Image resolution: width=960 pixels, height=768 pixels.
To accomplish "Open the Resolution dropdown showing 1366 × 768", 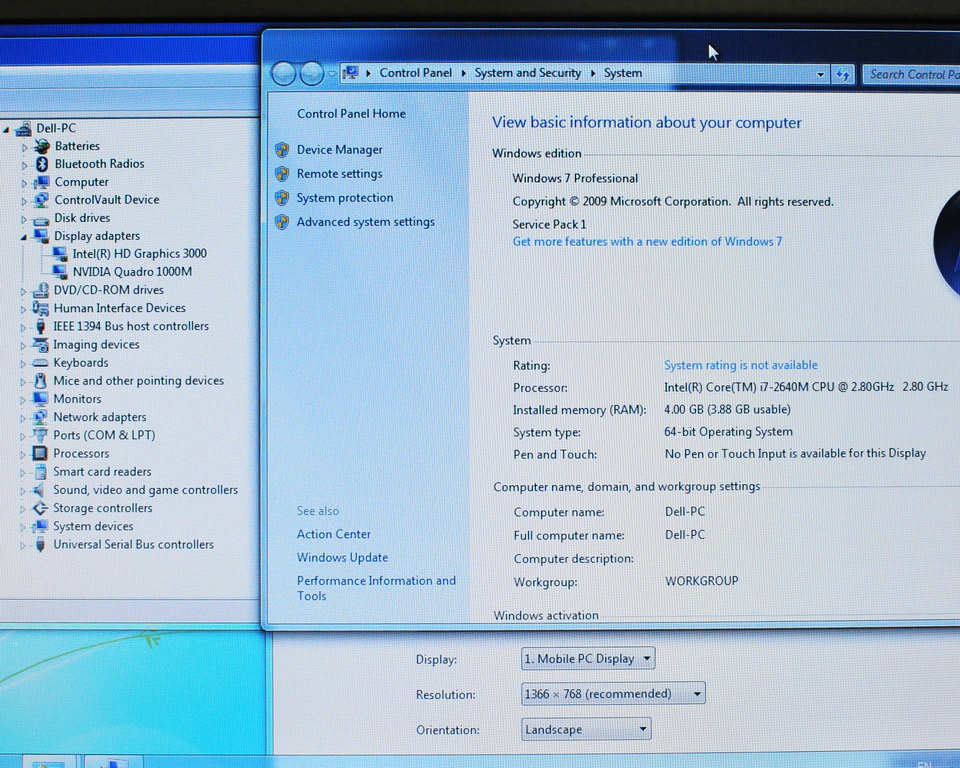I will [x=613, y=693].
